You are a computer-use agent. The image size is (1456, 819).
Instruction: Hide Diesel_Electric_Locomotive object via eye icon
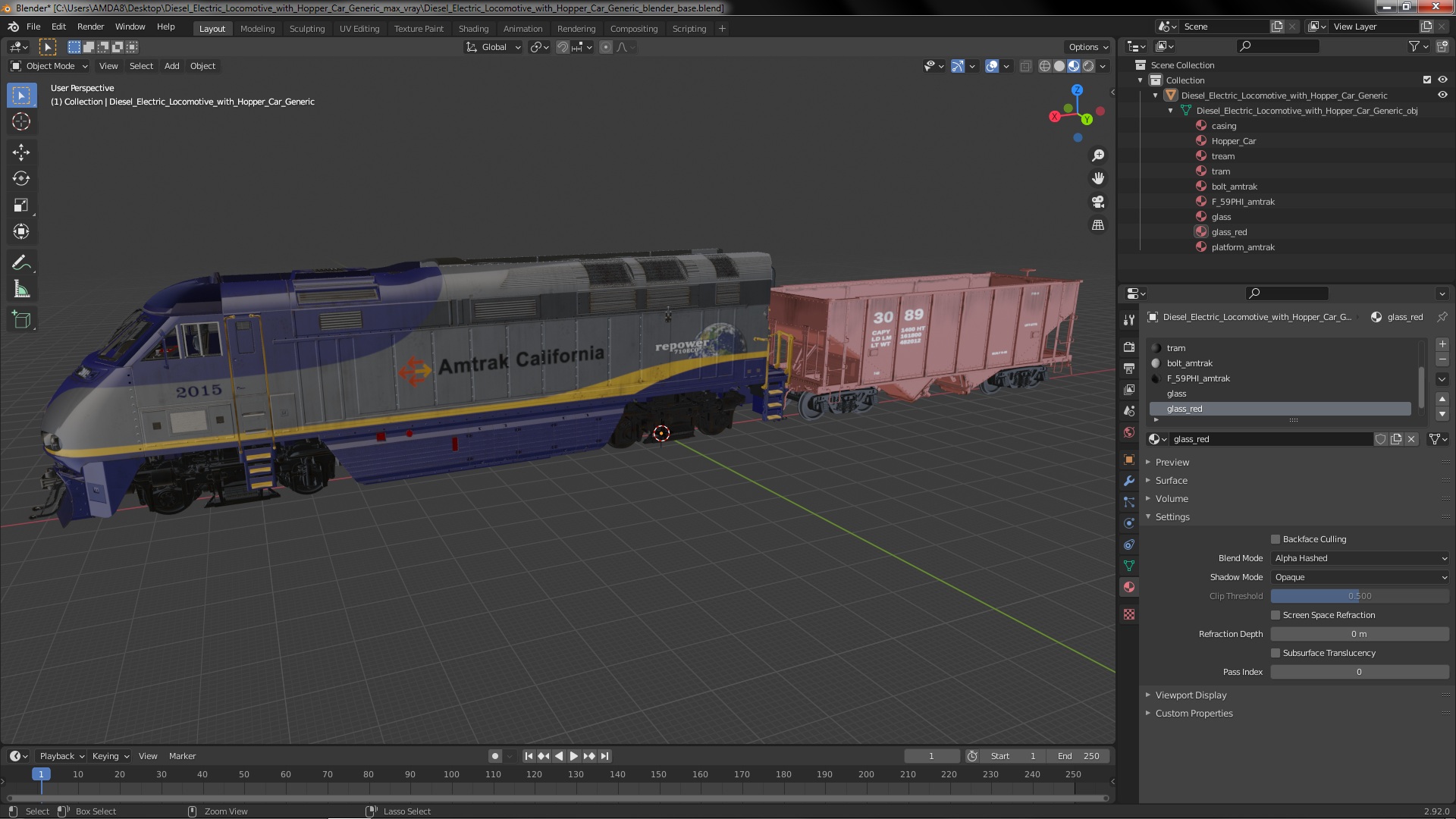tap(1442, 95)
